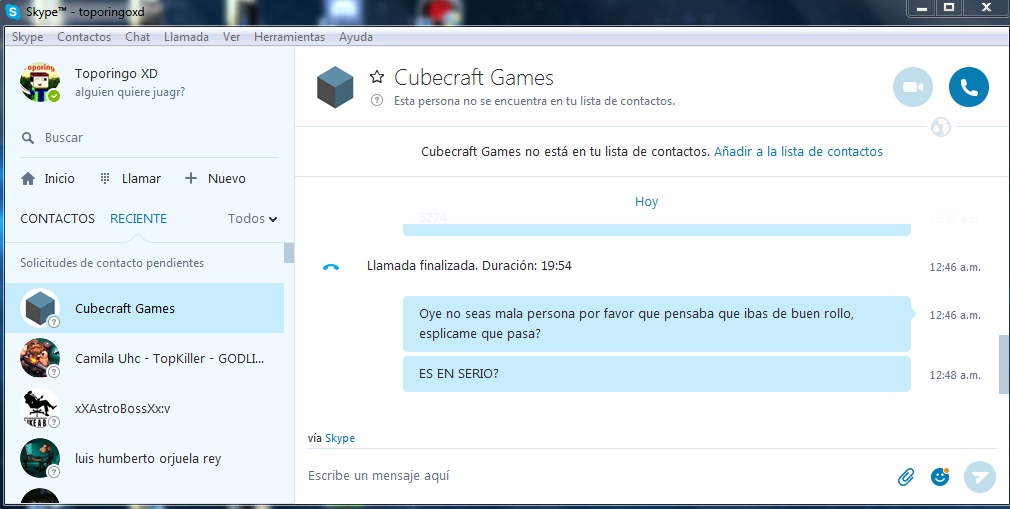Viewport: 1010px width, 509px height.
Task: Open the emoticon picker smiley icon
Action: 940,477
